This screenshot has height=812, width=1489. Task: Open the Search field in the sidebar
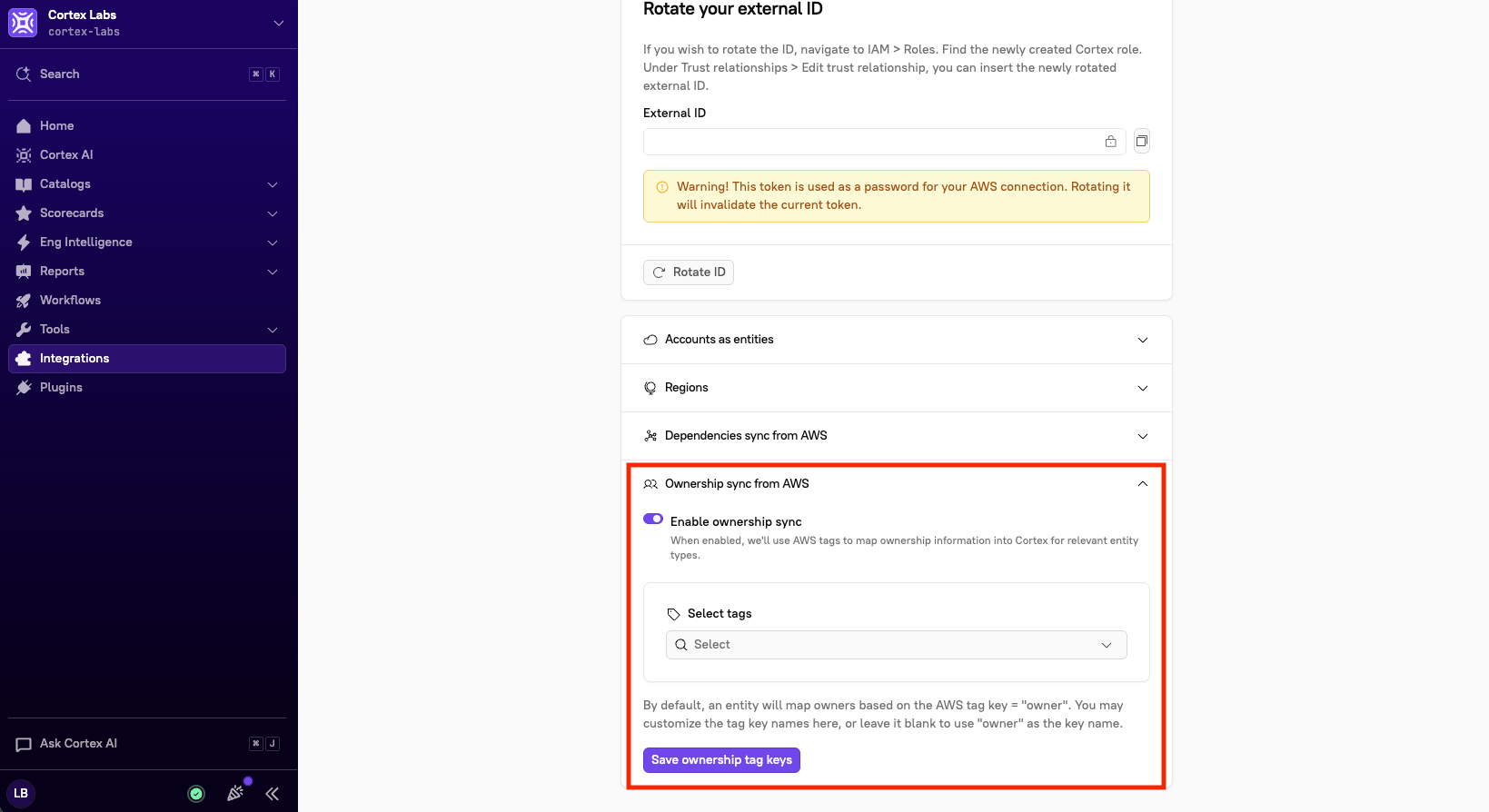point(147,74)
